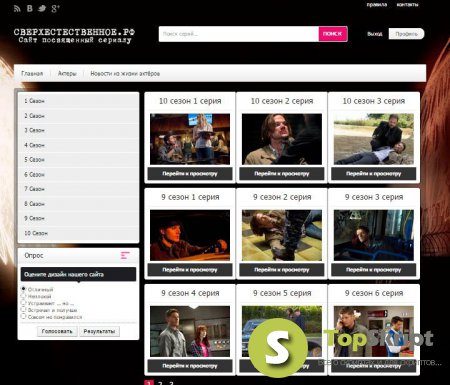The height and width of the screenshot is (385, 450).
Task: Click the 10 сезон 1 серия thumbnail
Action: coord(190,139)
